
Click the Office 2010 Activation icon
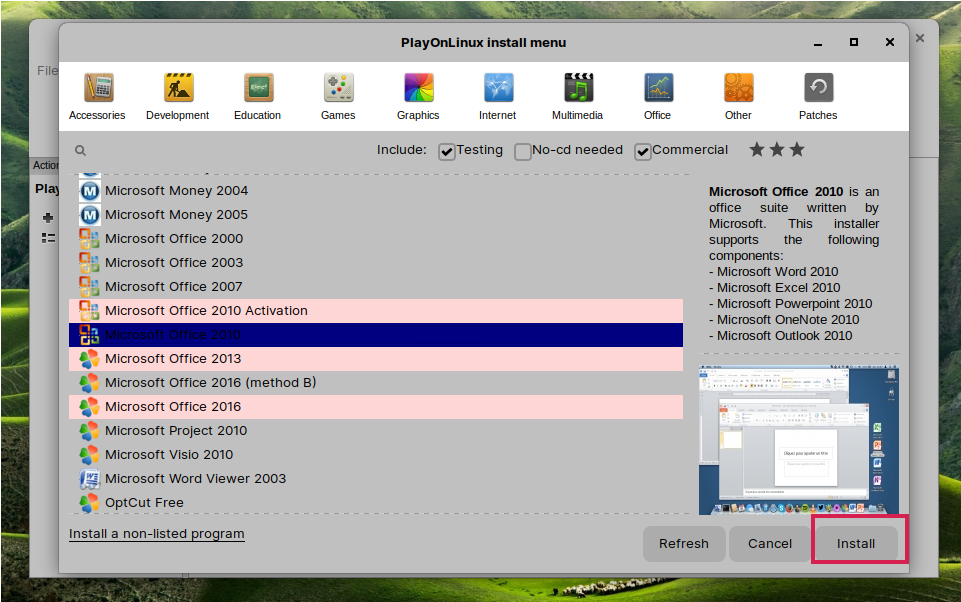89,311
